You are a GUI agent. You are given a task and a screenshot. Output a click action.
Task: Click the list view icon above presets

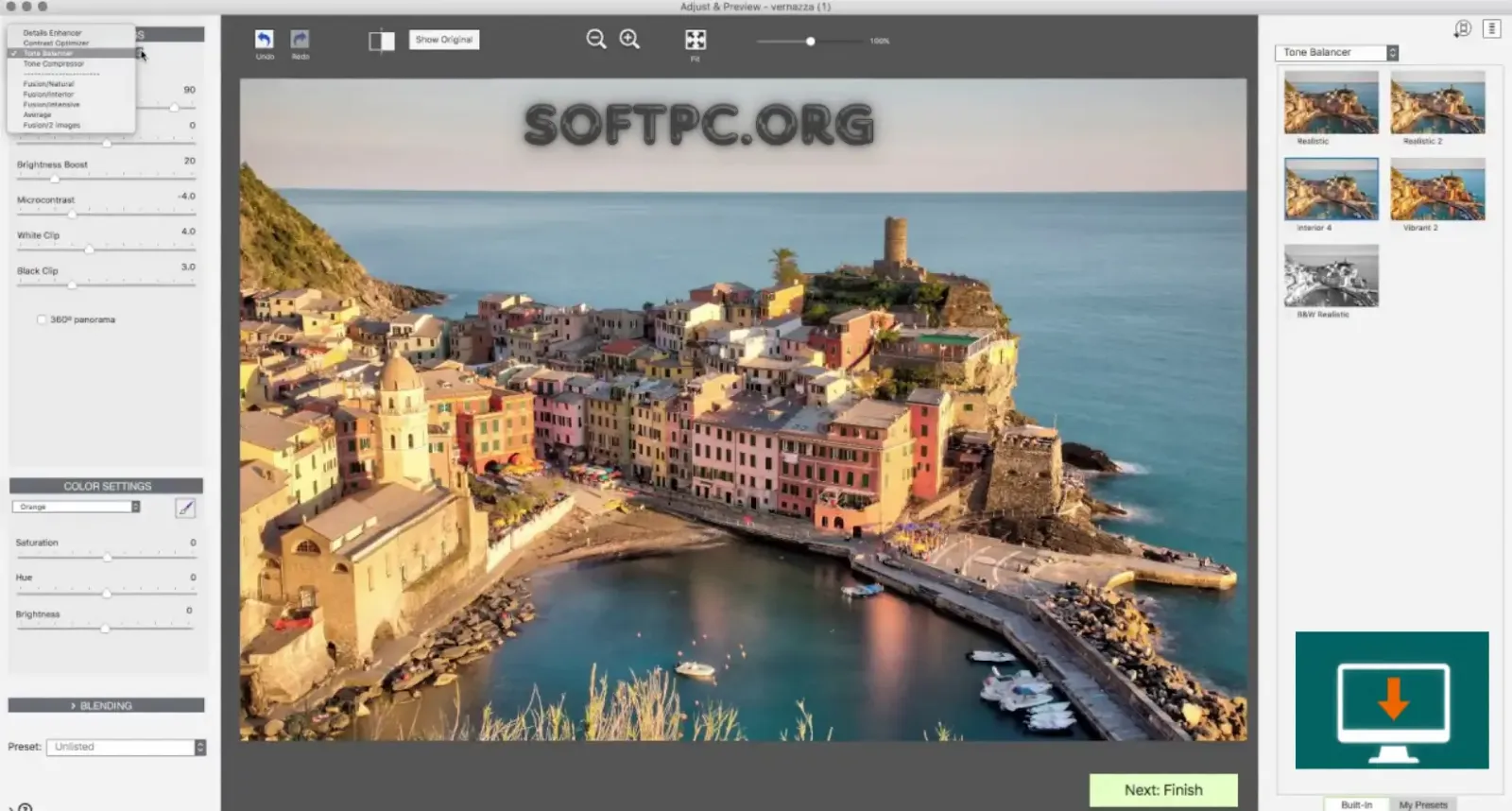[x=1492, y=28]
